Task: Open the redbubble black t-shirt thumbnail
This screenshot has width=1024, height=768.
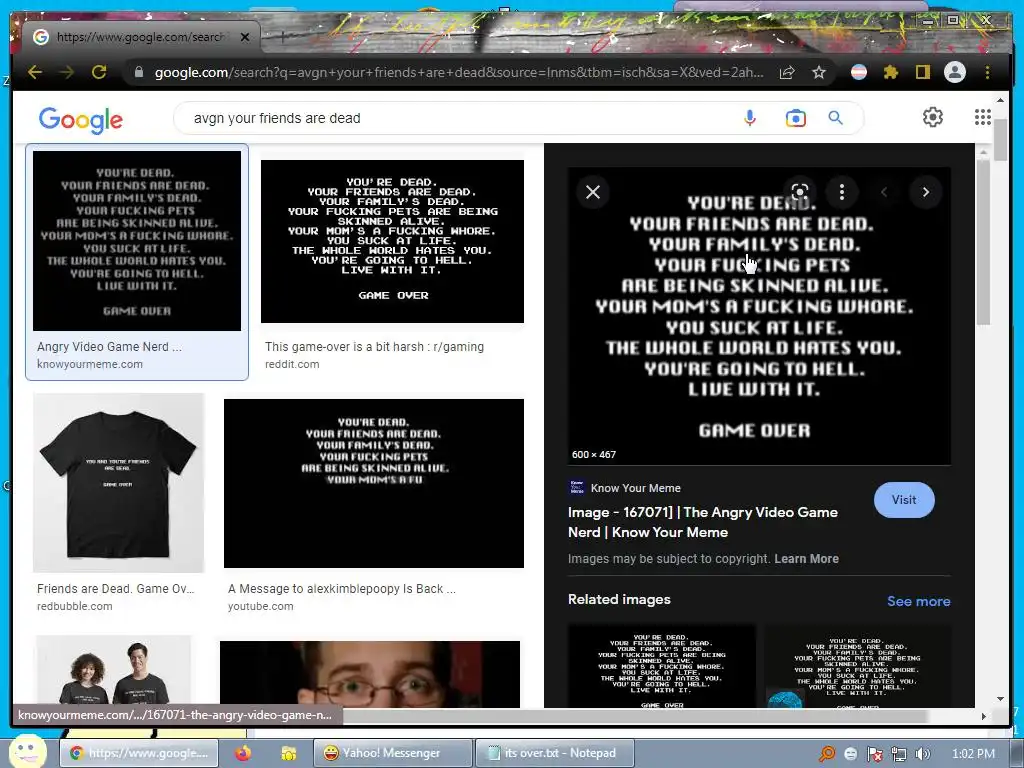Action: tap(118, 483)
